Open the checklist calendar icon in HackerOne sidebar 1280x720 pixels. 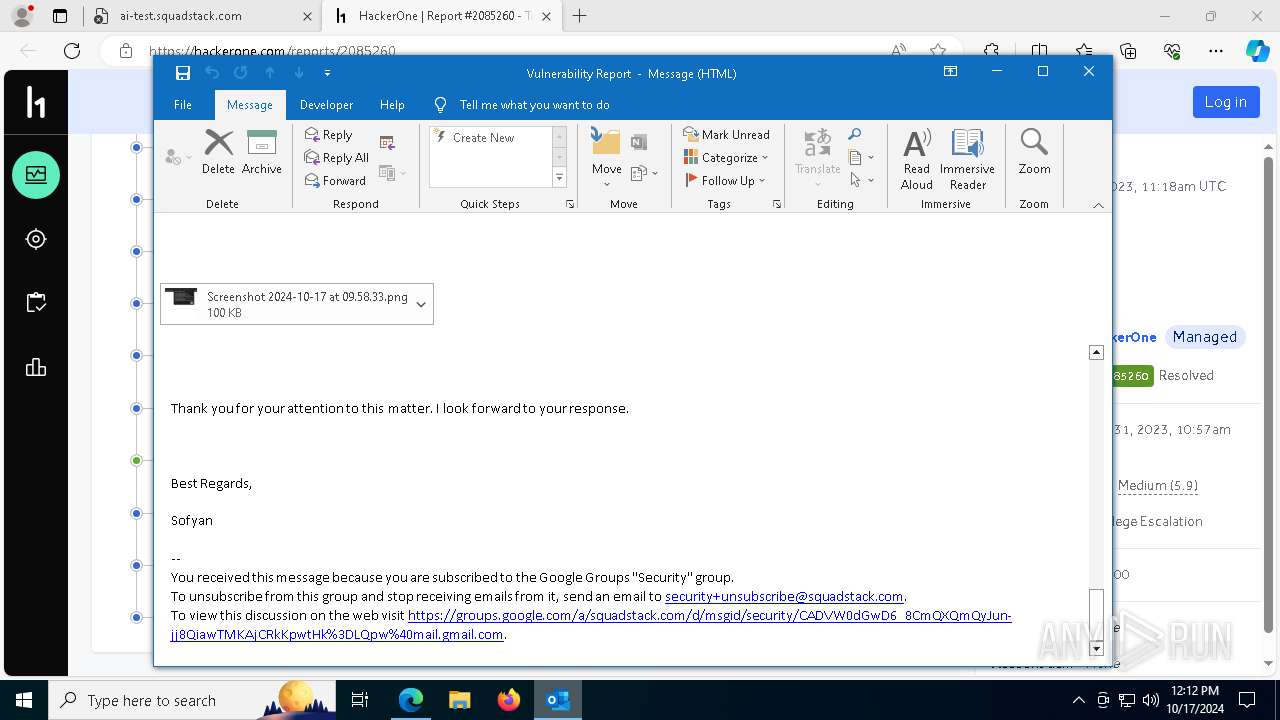(36, 303)
